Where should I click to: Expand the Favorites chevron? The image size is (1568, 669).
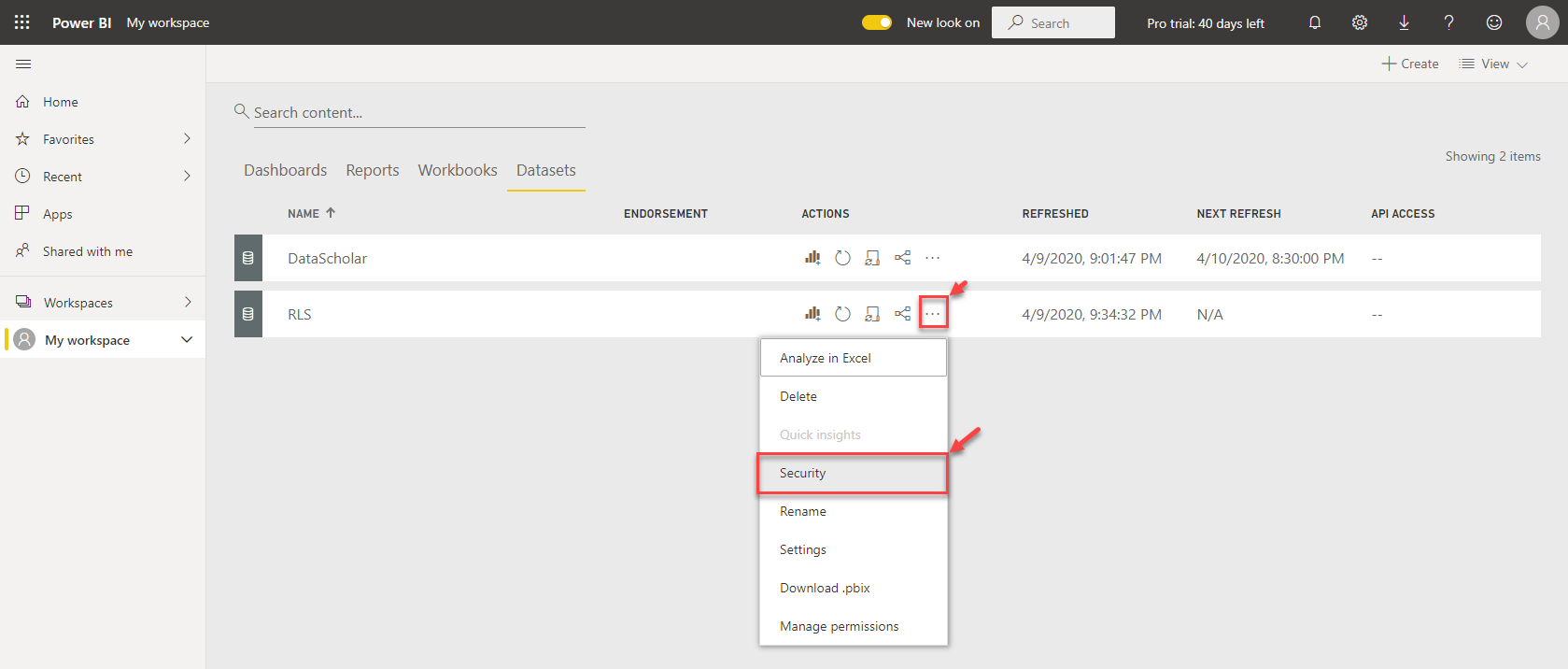click(x=187, y=138)
